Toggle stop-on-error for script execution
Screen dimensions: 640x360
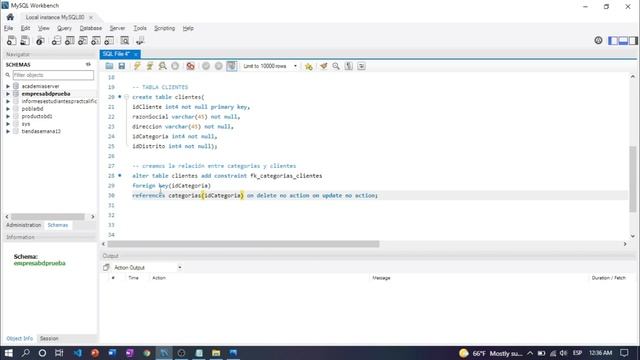click(x=190, y=66)
